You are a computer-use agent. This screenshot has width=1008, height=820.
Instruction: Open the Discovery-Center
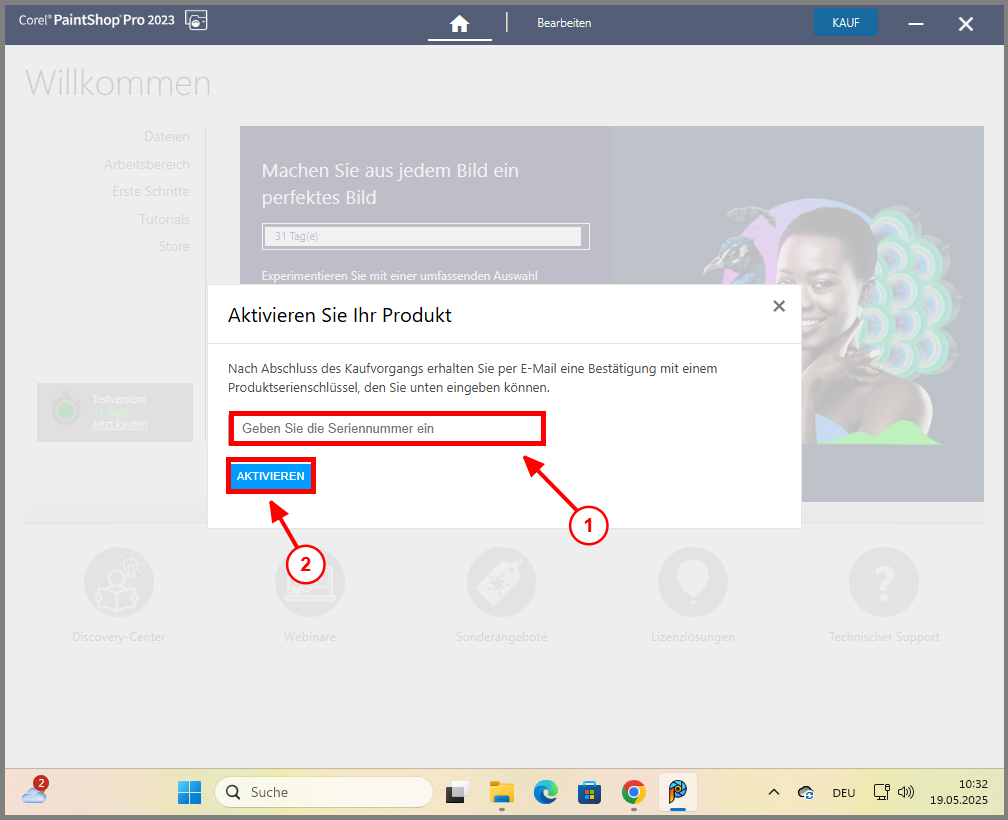tap(118, 581)
